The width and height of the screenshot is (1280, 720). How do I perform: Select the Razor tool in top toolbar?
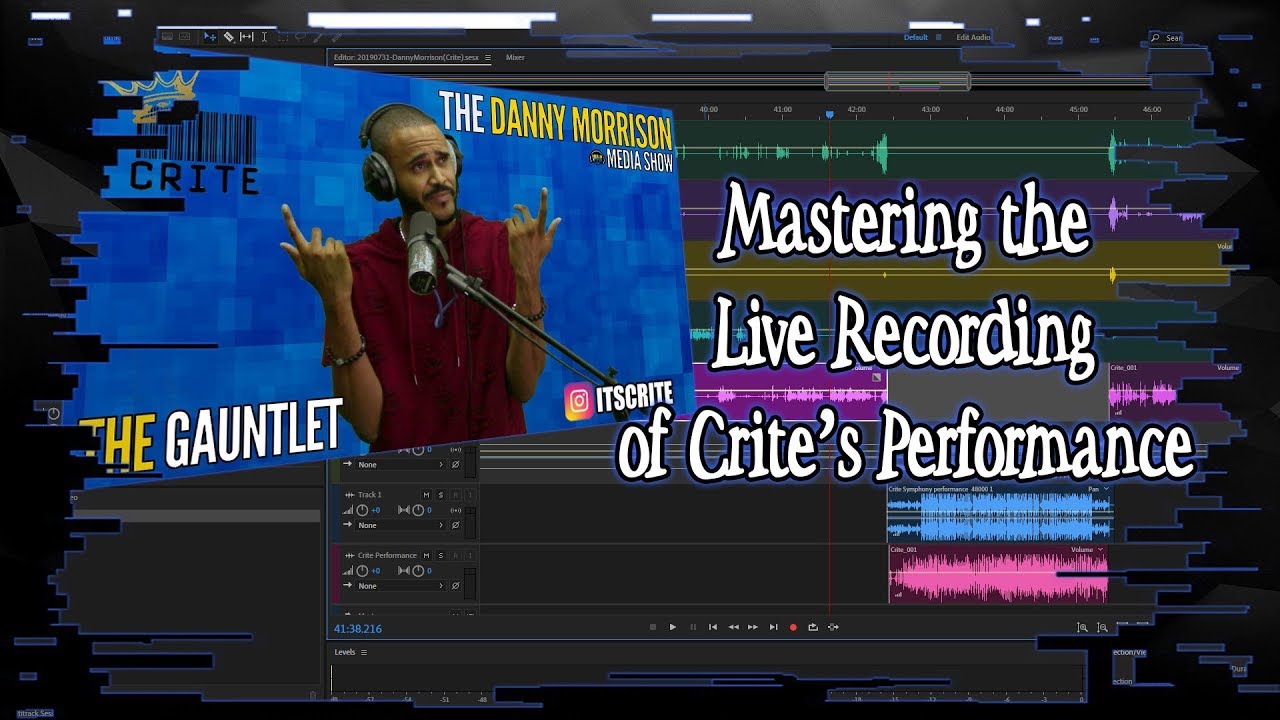[x=229, y=37]
